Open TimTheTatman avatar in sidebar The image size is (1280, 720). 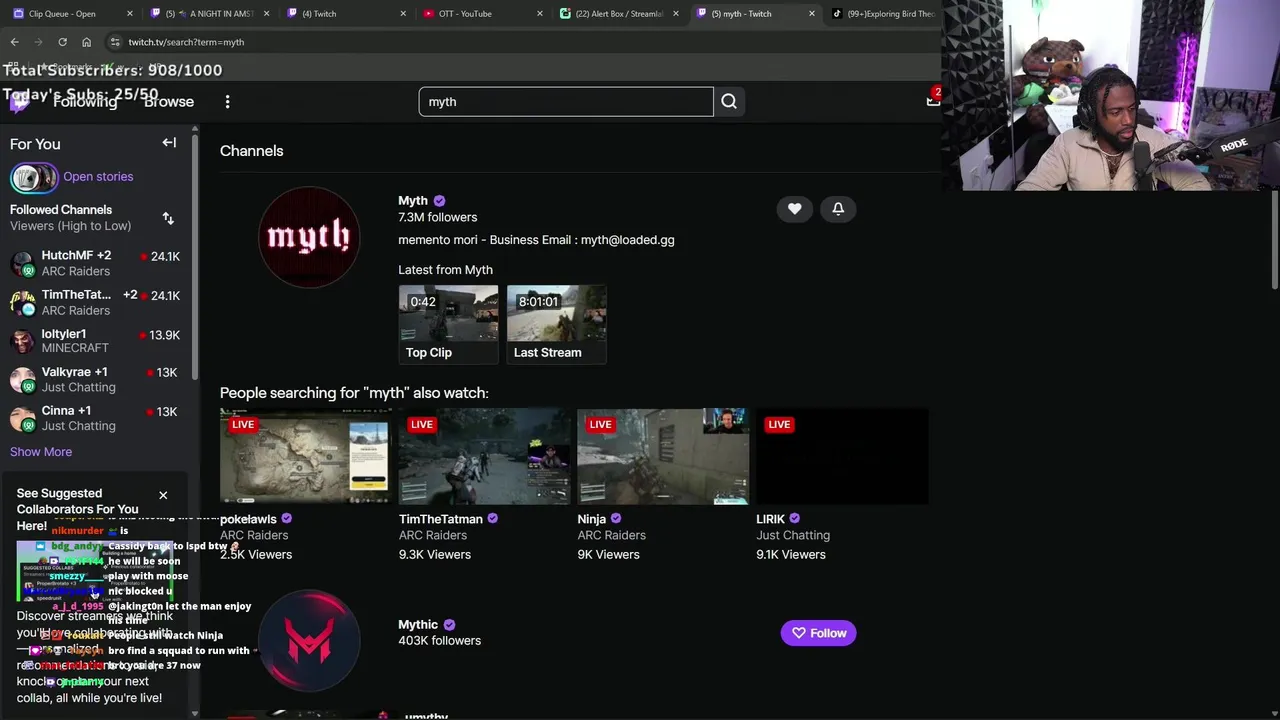(22, 303)
